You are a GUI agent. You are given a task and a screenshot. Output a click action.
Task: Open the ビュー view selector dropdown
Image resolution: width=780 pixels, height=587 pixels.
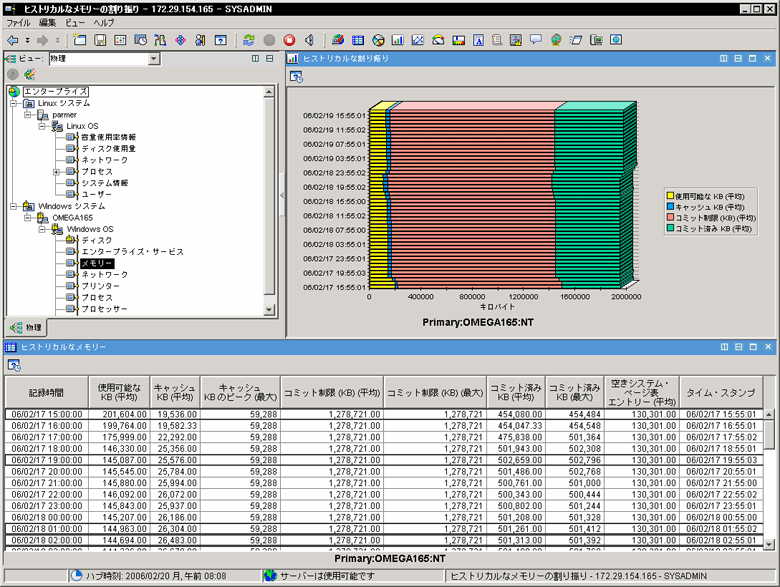tap(154, 59)
